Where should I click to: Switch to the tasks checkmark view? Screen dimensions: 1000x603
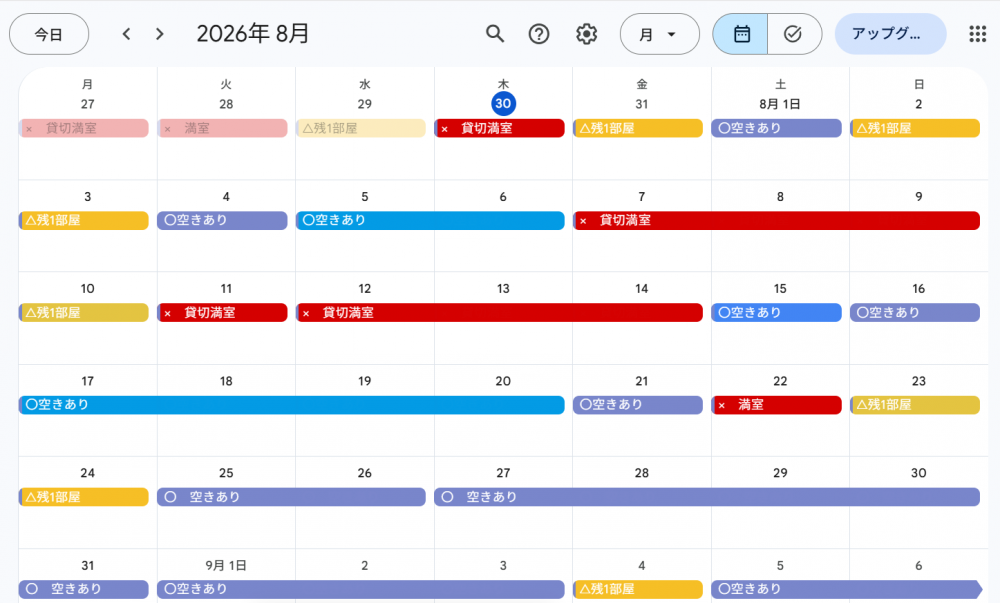(794, 34)
